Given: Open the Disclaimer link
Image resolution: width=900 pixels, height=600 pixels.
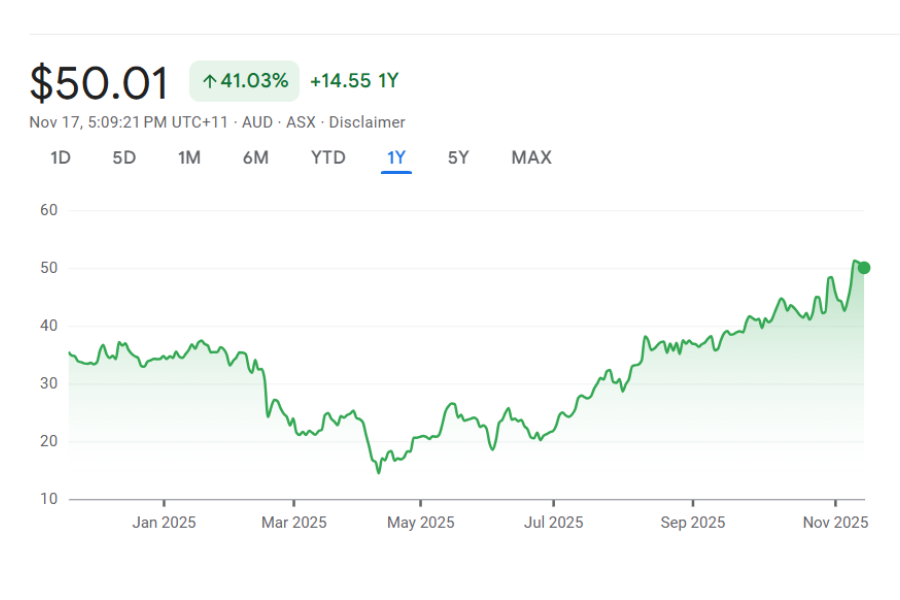Looking at the screenshot, I should click(367, 122).
